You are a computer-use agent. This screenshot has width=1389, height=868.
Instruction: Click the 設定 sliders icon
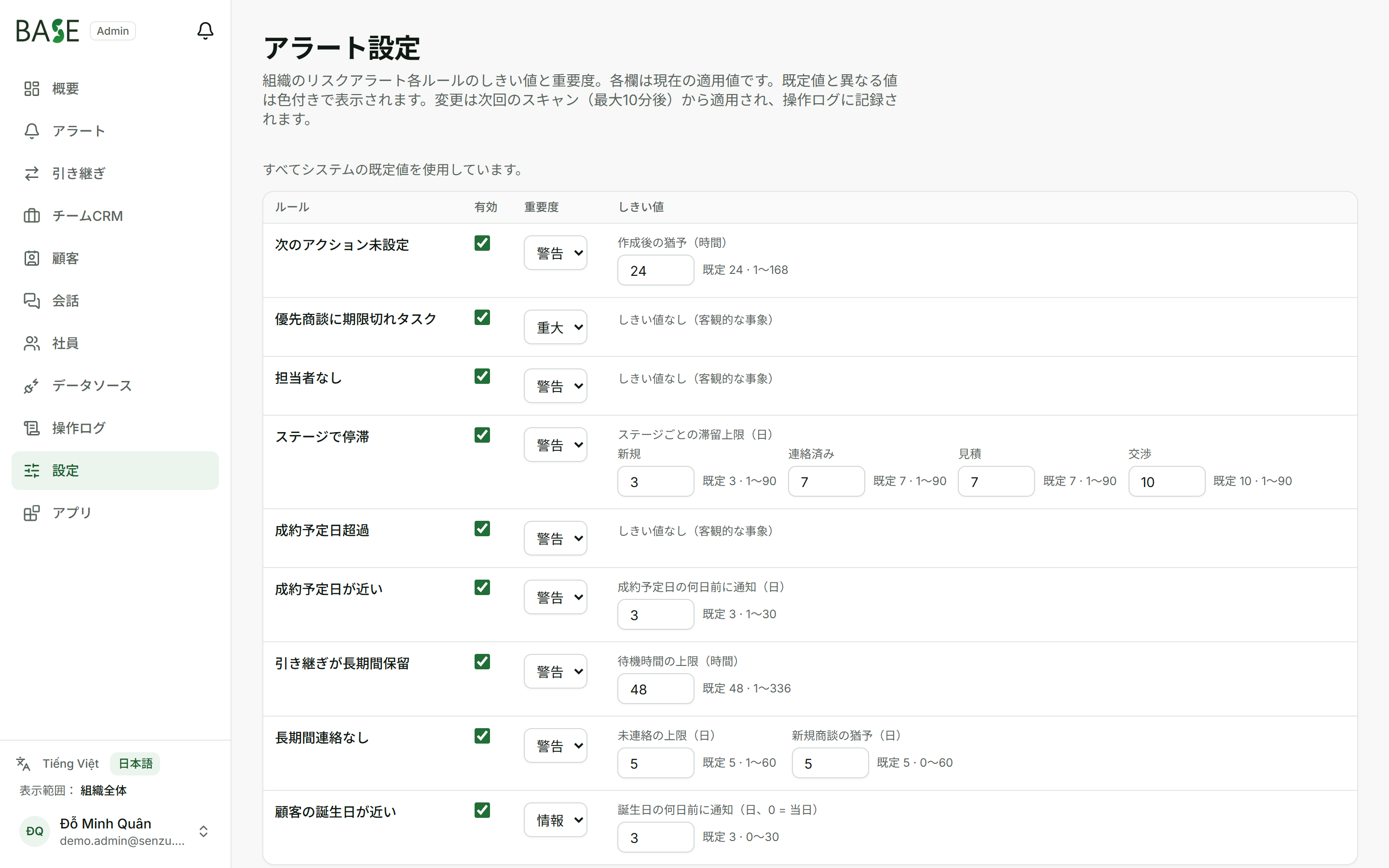pos(31,471)
